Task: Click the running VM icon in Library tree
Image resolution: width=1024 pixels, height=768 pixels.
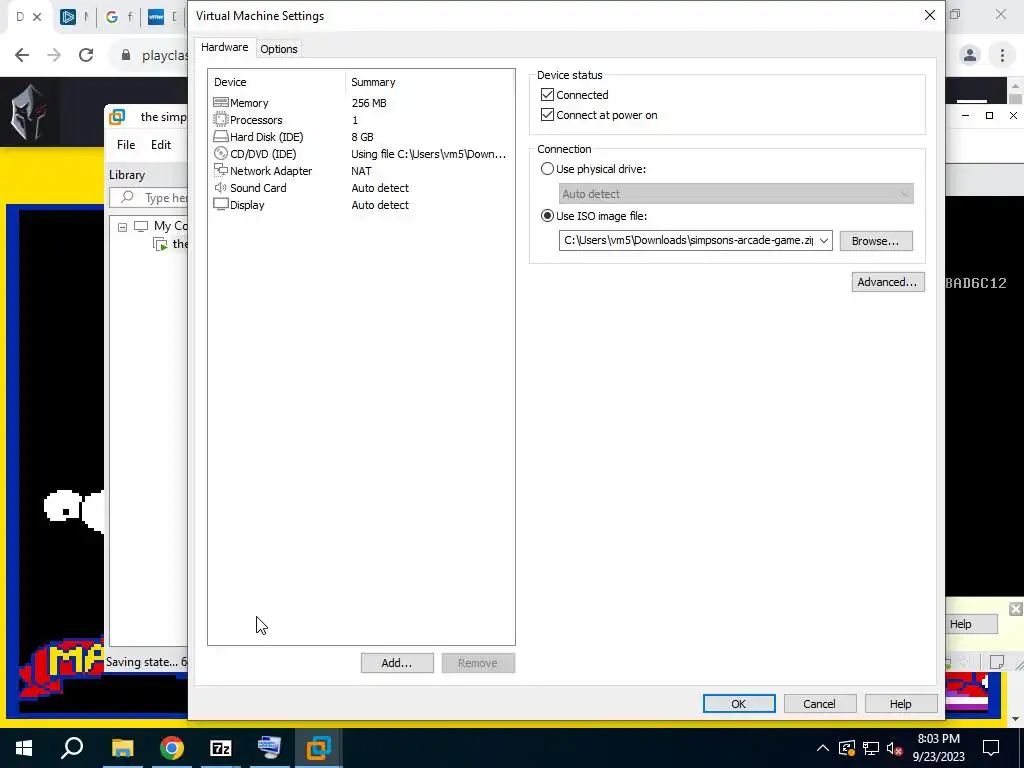Action: (161, 244)
